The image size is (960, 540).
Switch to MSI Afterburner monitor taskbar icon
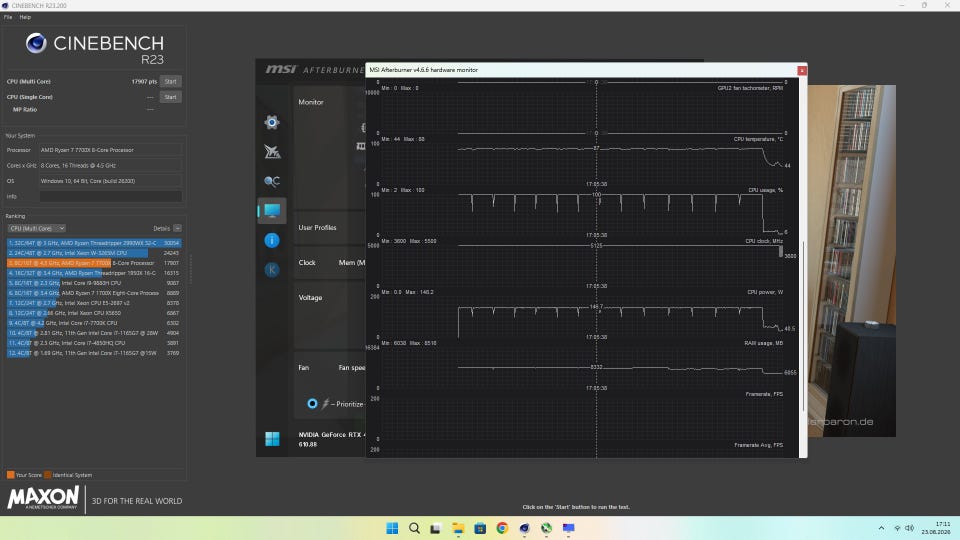tap(568, 528)
